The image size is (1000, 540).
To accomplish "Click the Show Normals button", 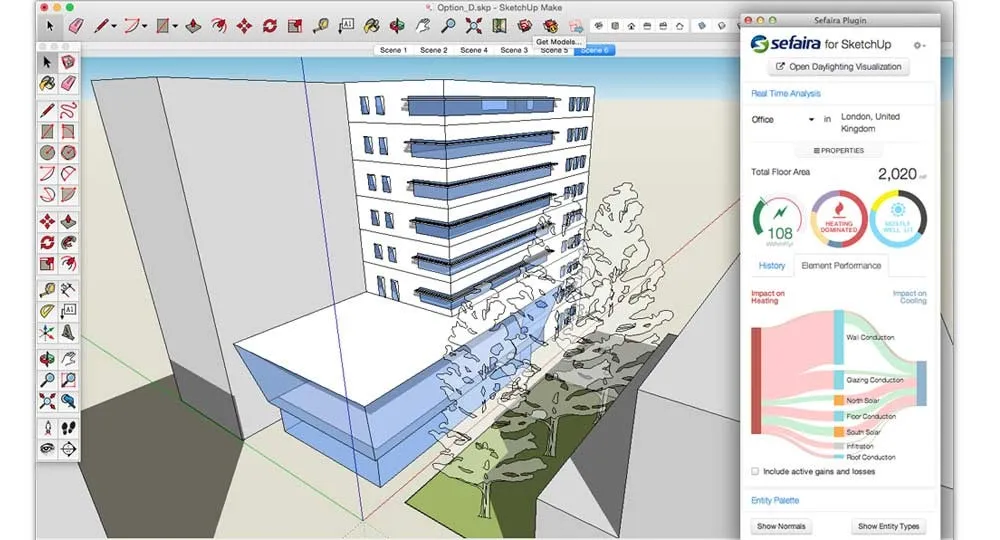I will [x=781, y=526].
